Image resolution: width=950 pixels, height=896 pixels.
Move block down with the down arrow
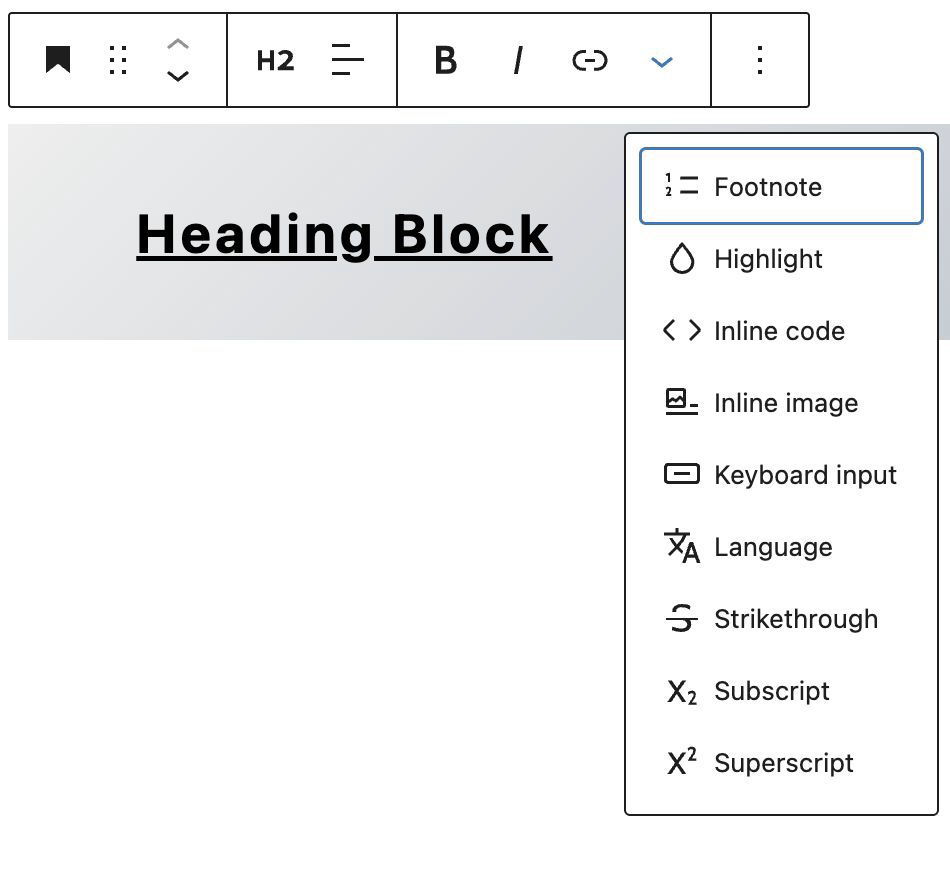coord(178,76)
